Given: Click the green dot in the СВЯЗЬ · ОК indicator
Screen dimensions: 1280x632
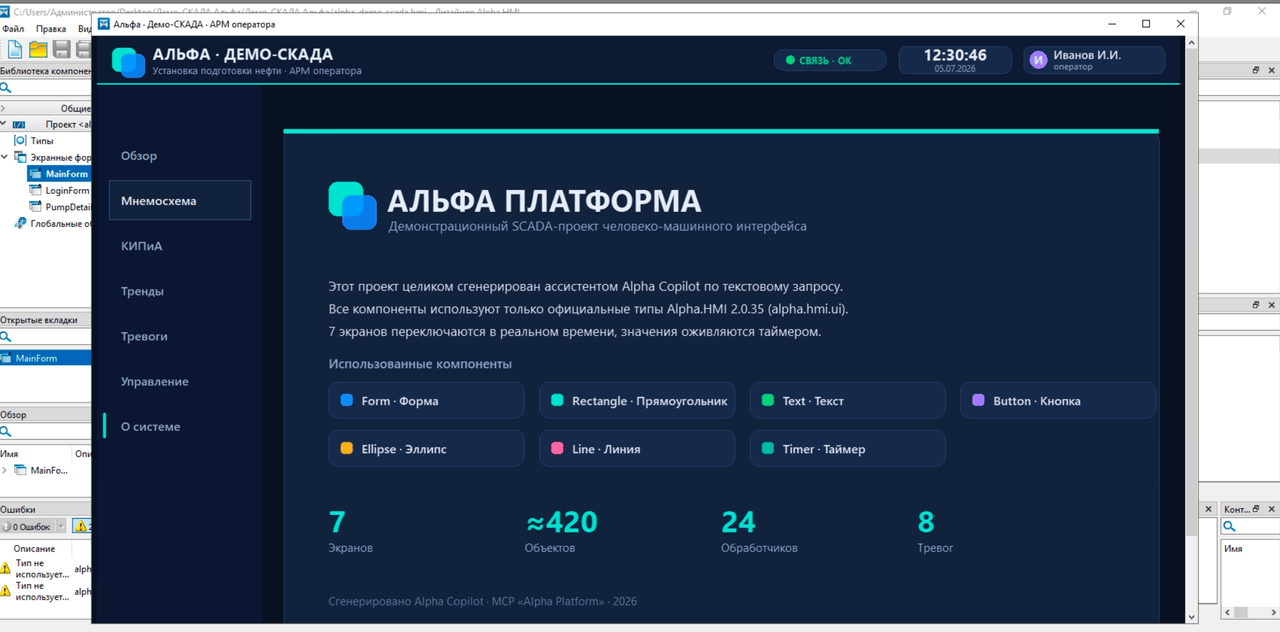Looking at the screenshot, I should pos(789,61).
